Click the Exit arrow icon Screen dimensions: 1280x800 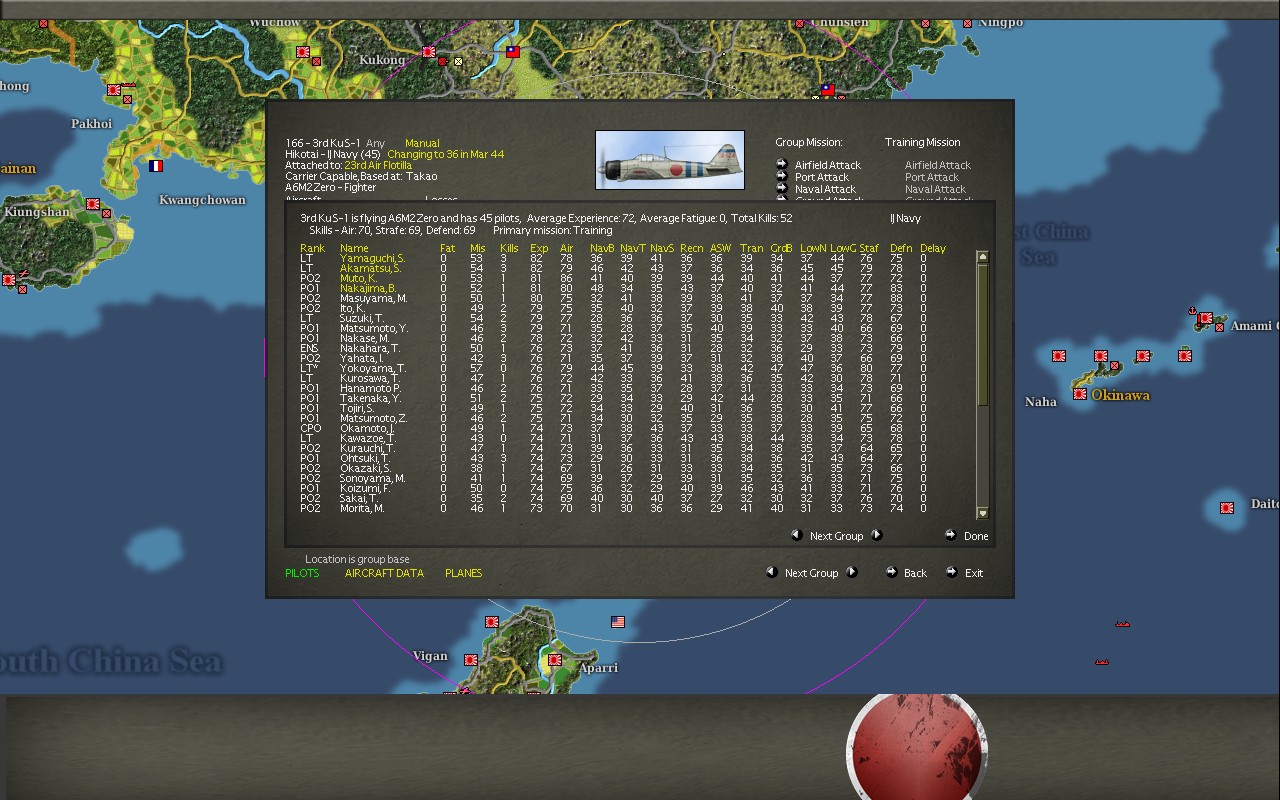(x=951, y=572)
